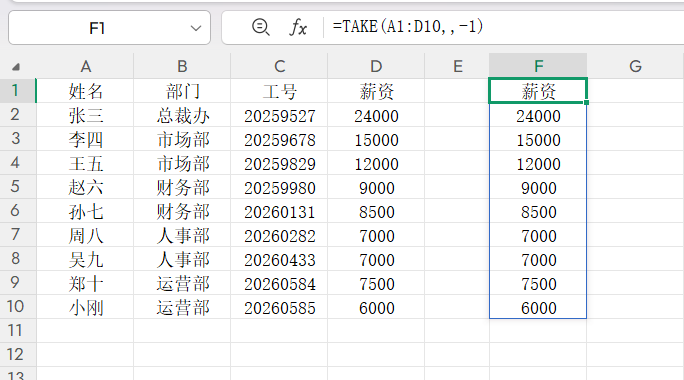Select column A header
684x380 pixels.
[86, 66]
